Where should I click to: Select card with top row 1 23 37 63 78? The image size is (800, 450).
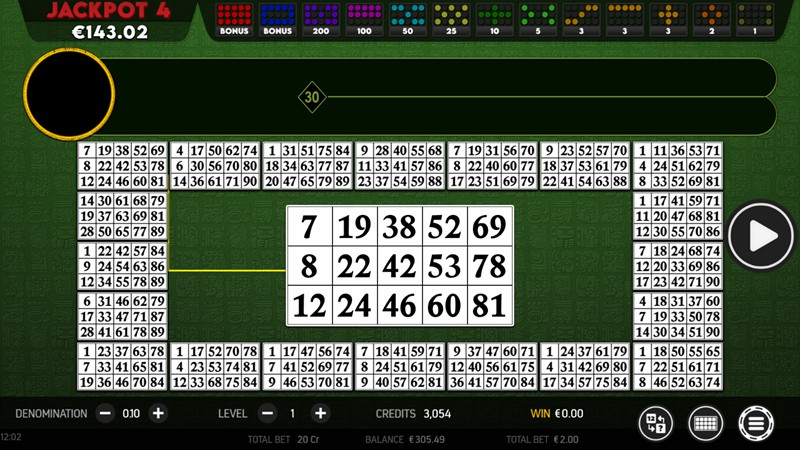[x=122, y=367]
